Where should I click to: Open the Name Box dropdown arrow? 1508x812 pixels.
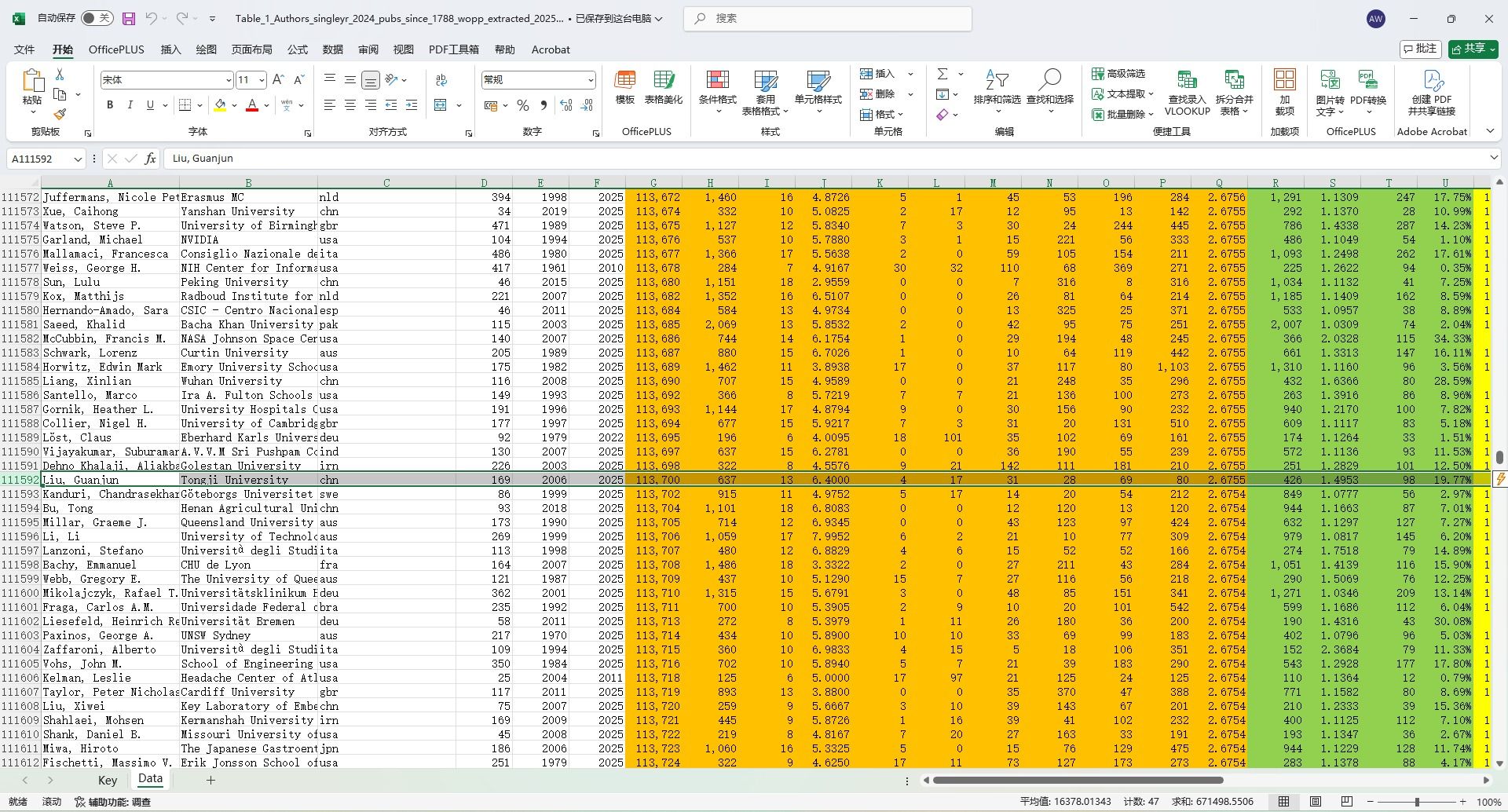pos(78,159)
